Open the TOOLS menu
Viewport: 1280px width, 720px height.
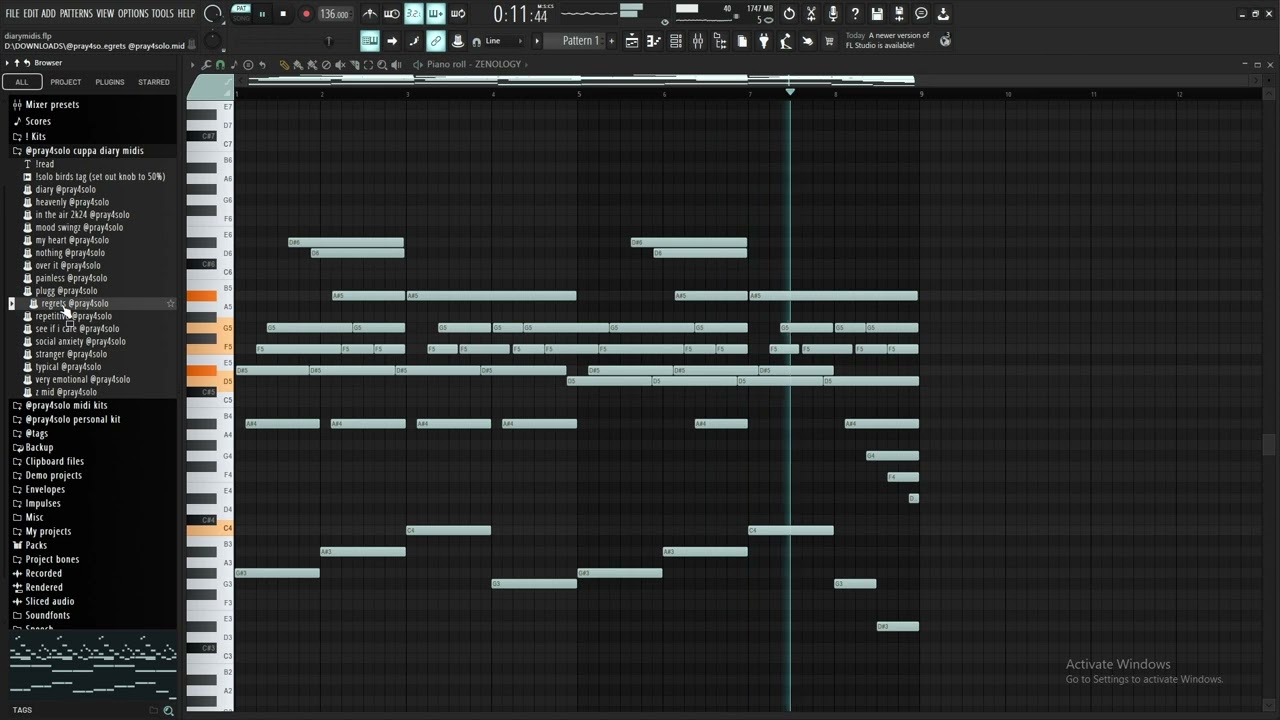162,13
